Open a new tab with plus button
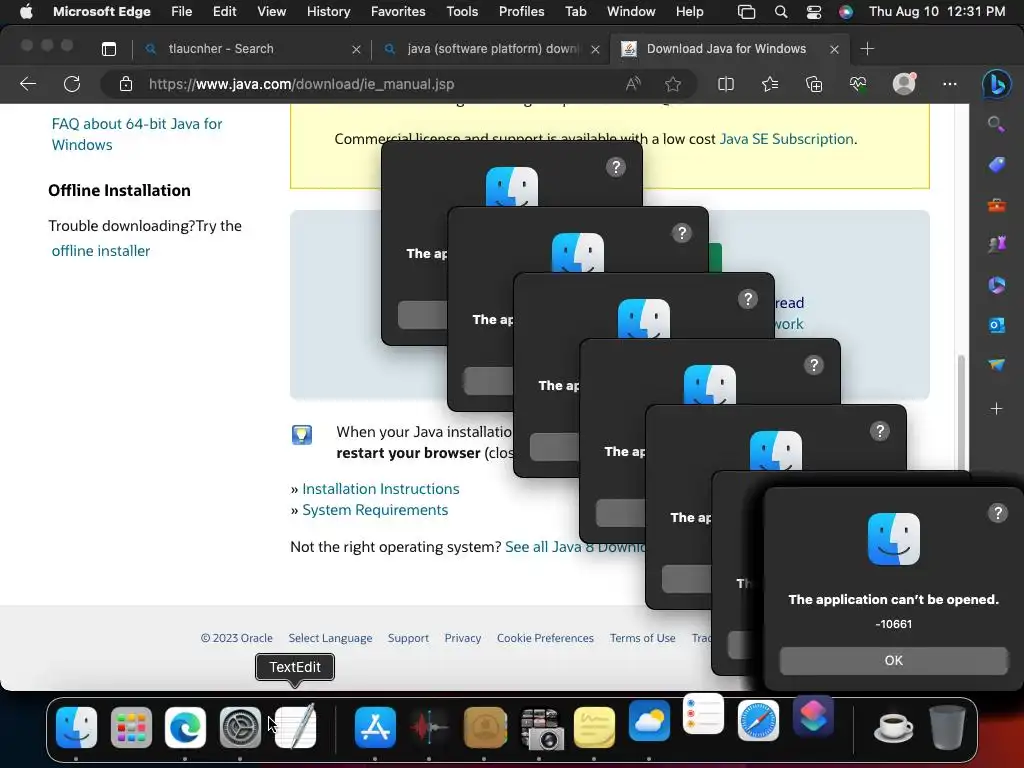This screenshot has height=768, width=1024. (x=867, y=49)
